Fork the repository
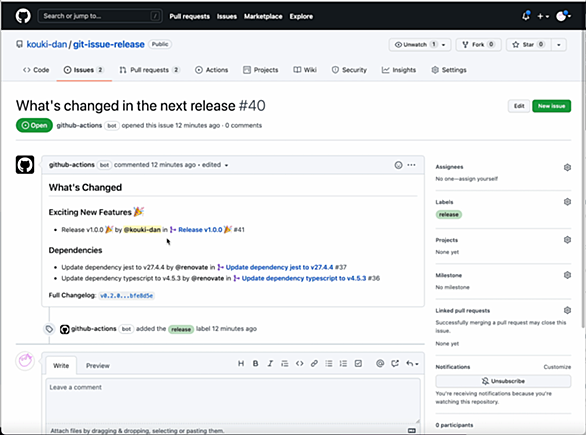 pos(478,44)
